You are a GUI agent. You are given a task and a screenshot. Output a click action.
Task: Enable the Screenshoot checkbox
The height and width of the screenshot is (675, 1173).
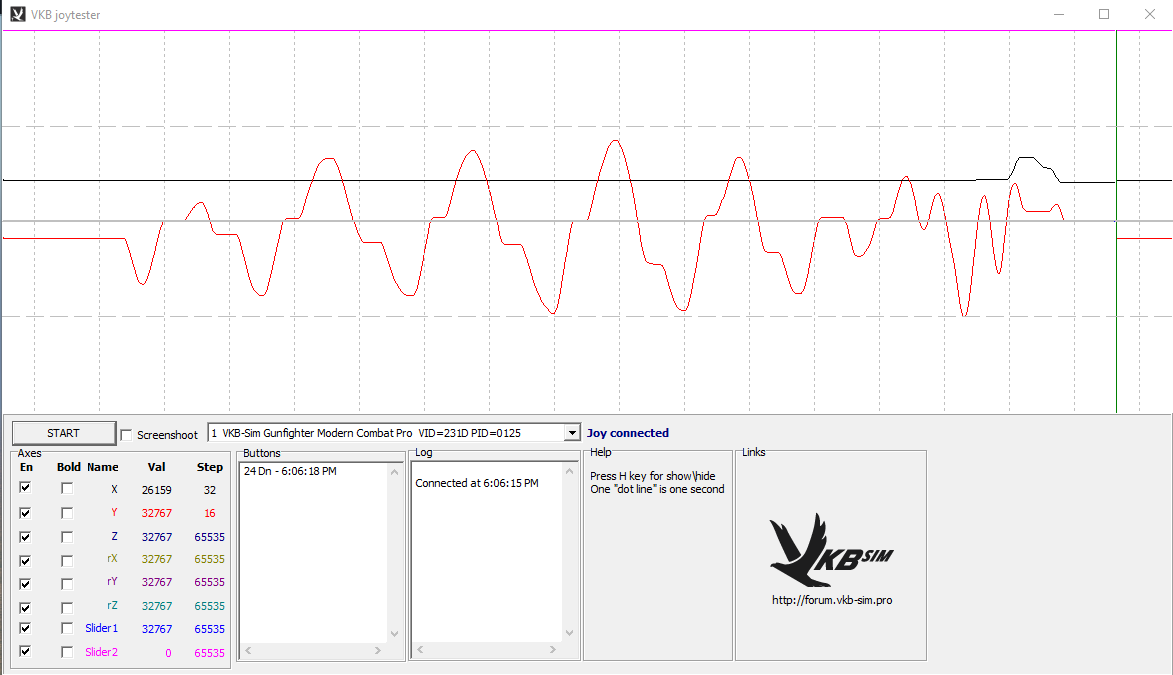126,435
